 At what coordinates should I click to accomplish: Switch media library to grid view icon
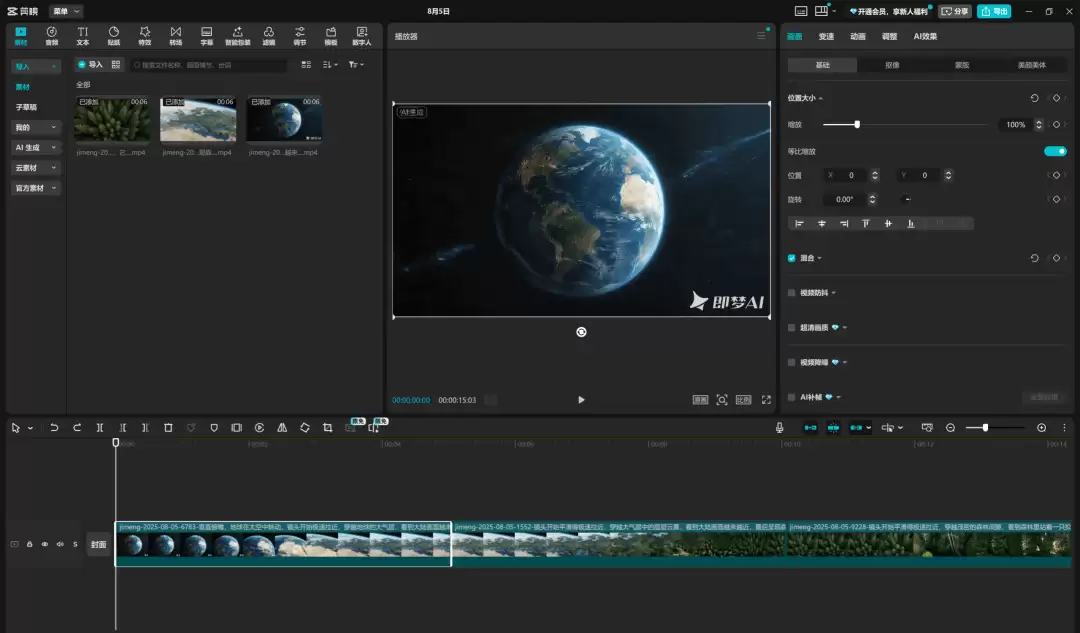pos(306,65)
